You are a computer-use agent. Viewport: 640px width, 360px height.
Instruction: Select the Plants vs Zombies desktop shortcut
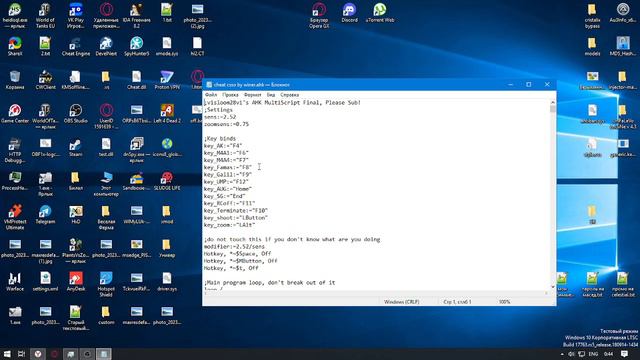coord(76,251)
